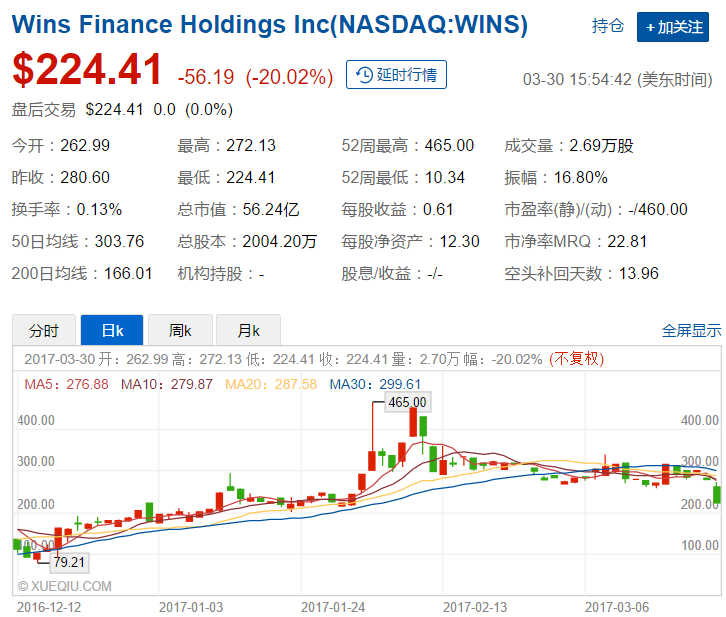Select the 日k daily chart tab

pyautogui.click(x=112, y=330)
